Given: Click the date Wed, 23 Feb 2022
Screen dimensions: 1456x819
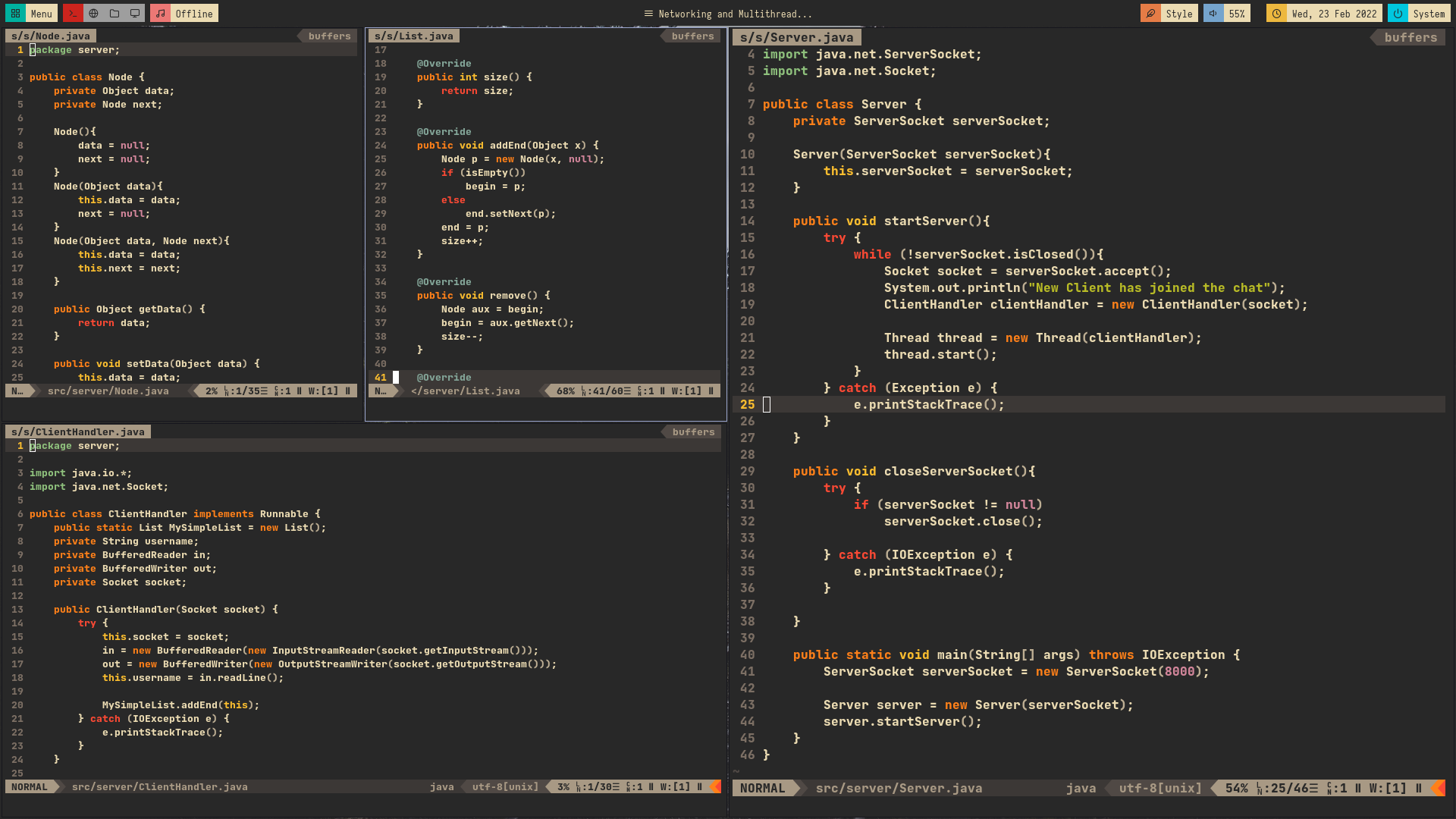Looking at the screenshot, I should [x=1334, y=14].
